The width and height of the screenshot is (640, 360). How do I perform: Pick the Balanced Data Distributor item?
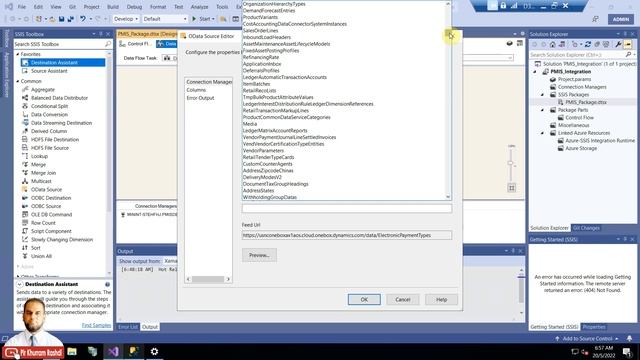(x=59, y=98)
